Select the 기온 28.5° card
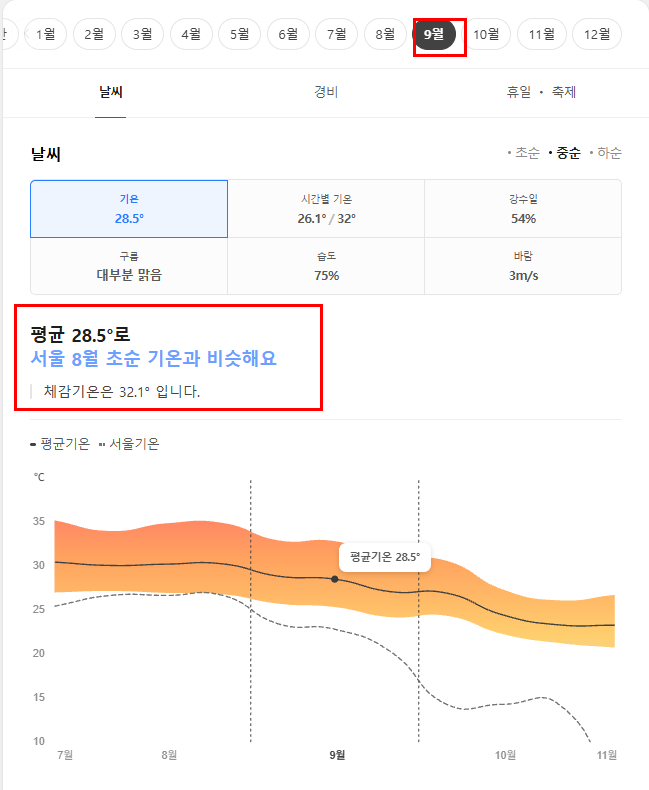This screenshot has height=790, width=649. 129,209
